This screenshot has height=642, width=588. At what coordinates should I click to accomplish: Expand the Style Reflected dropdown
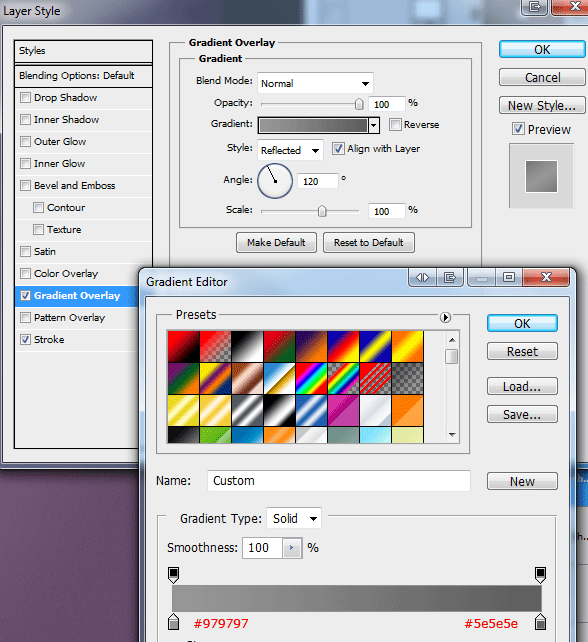pos(290,150)
